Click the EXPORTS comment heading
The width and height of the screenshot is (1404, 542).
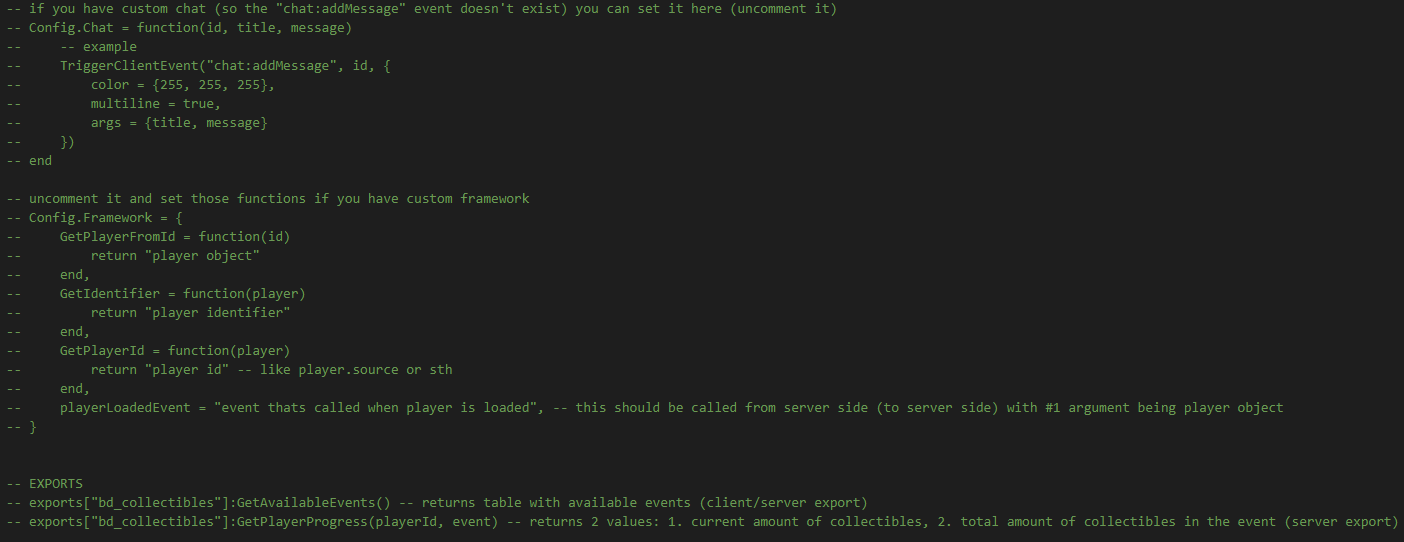point(56,484)
